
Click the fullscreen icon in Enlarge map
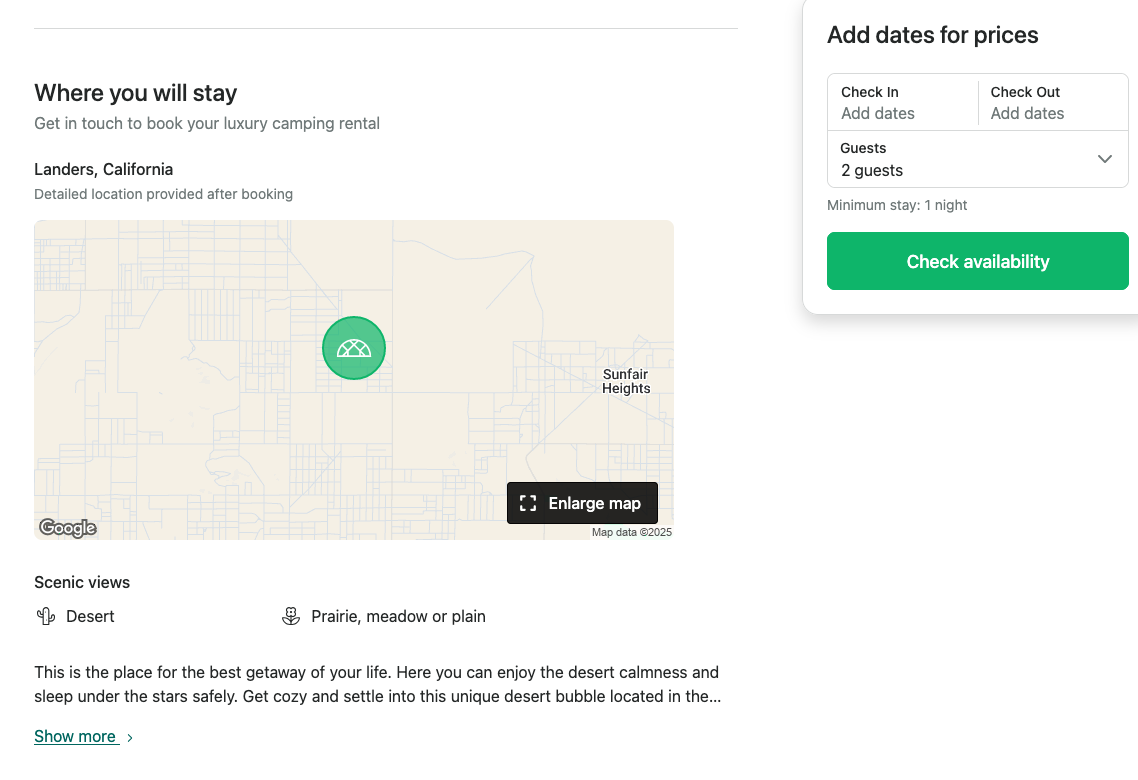tap(528, 503)
